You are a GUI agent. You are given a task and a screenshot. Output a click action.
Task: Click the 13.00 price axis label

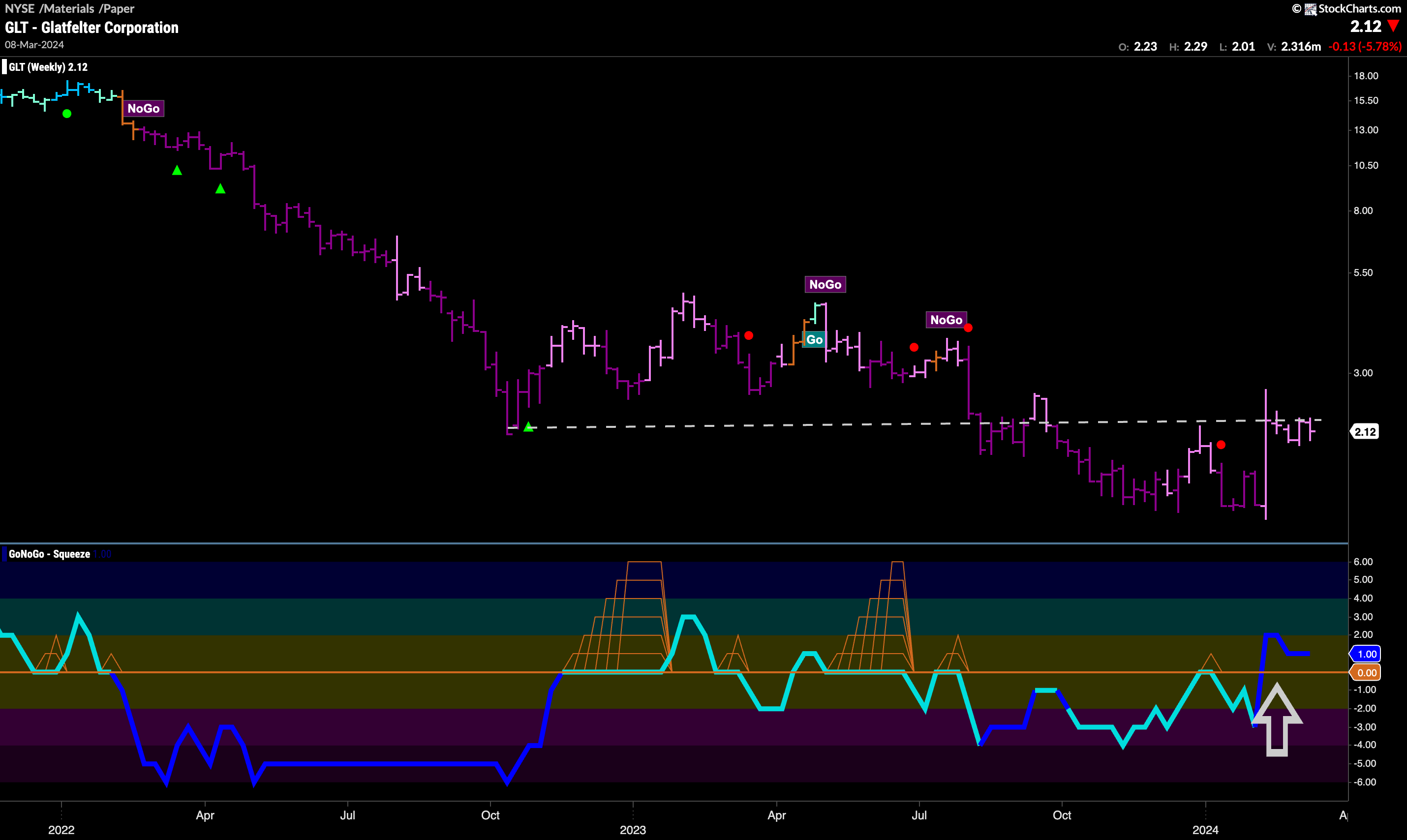click(1366, 130)
